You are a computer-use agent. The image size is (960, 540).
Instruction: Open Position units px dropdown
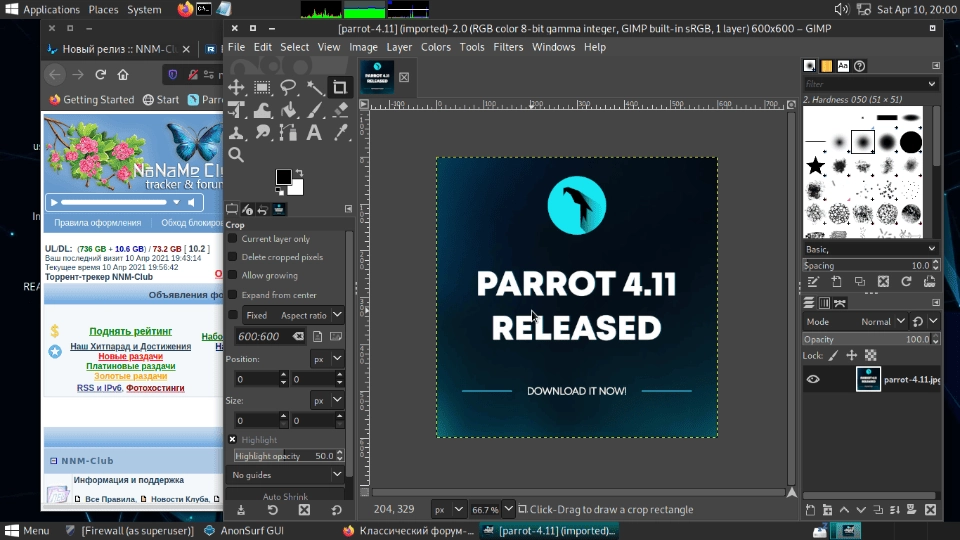tap(328, 359)
